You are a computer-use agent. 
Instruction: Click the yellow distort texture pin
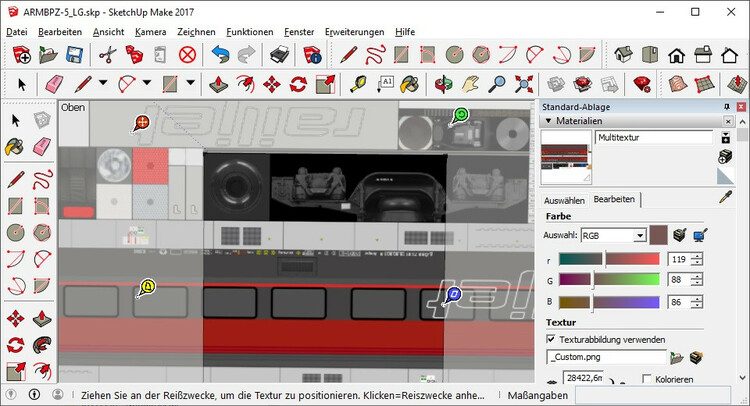point(148,287)
